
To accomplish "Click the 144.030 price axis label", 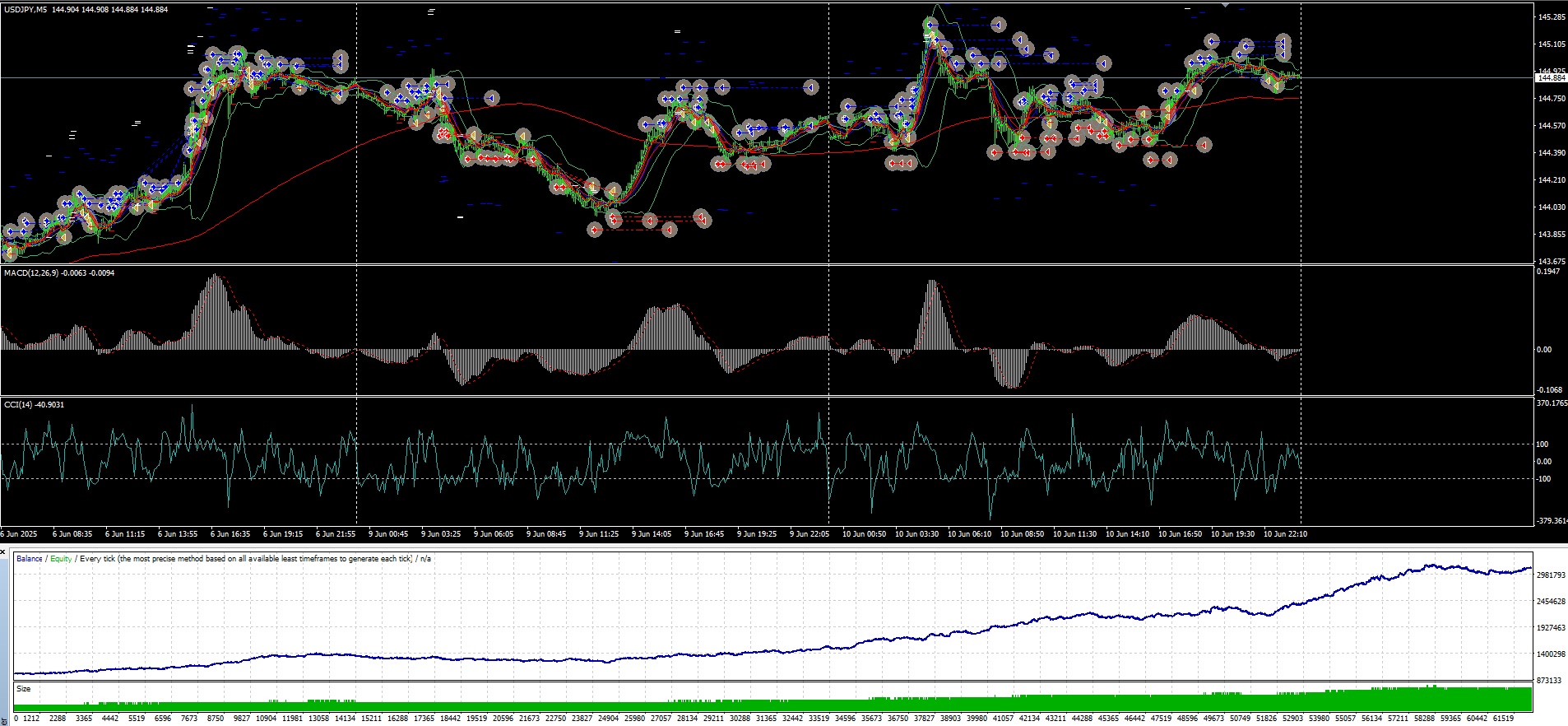I will (1551, 207).
